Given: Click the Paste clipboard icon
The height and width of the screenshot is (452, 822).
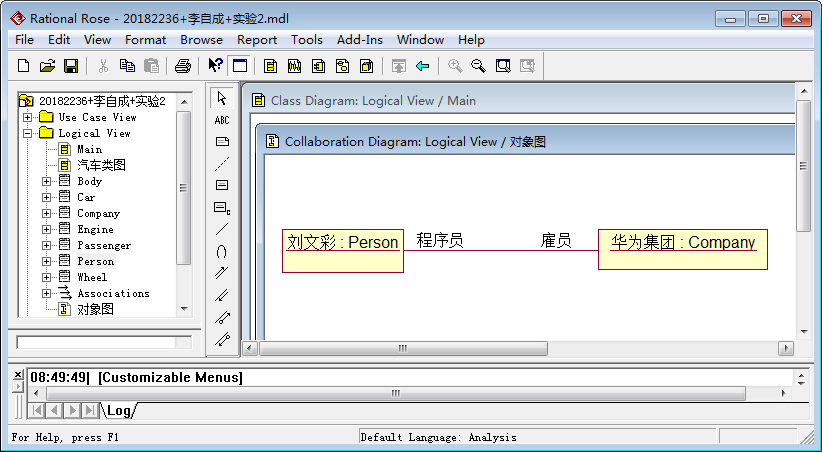Looking at the screenshot, I should click(151, 66).
